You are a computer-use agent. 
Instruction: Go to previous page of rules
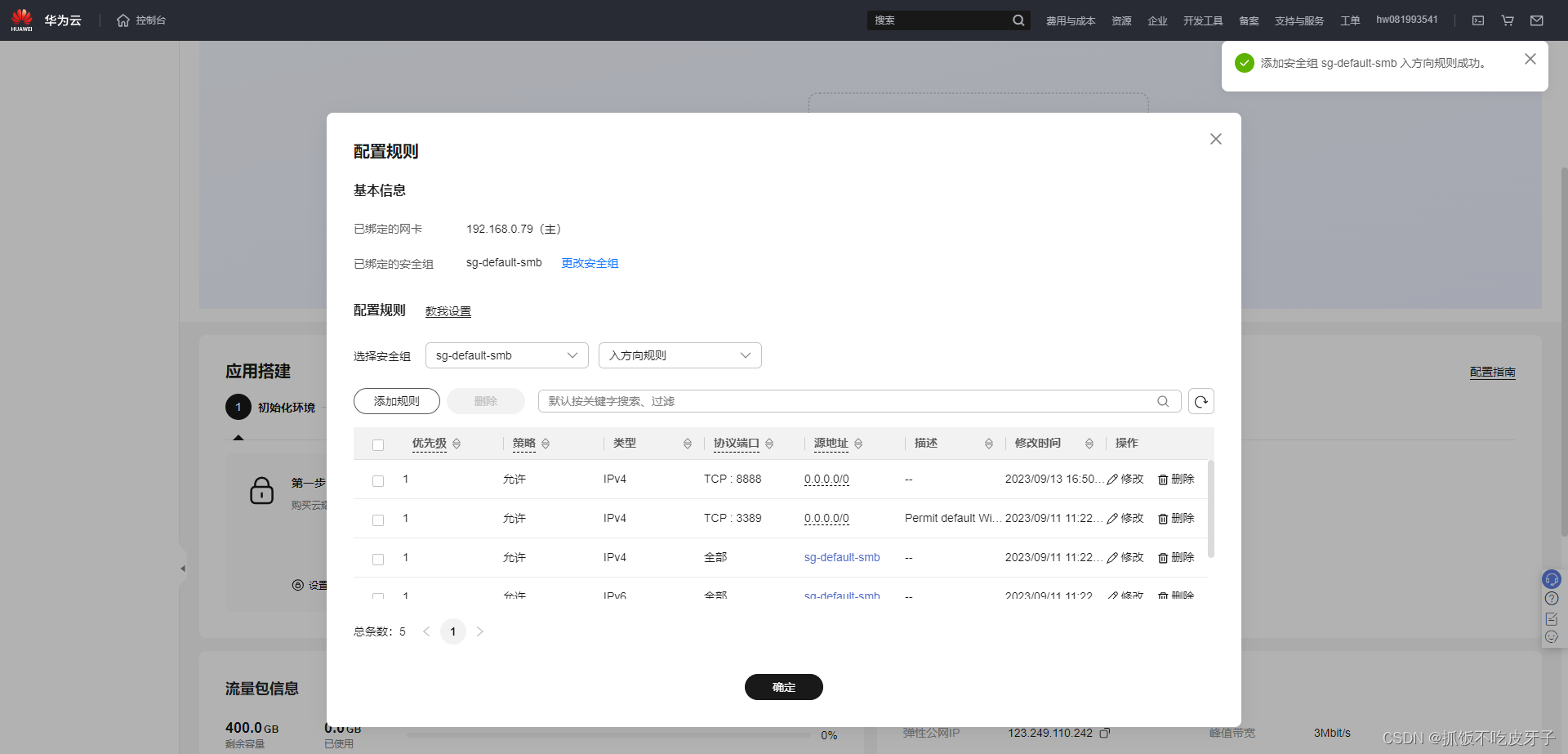point(426,631)
